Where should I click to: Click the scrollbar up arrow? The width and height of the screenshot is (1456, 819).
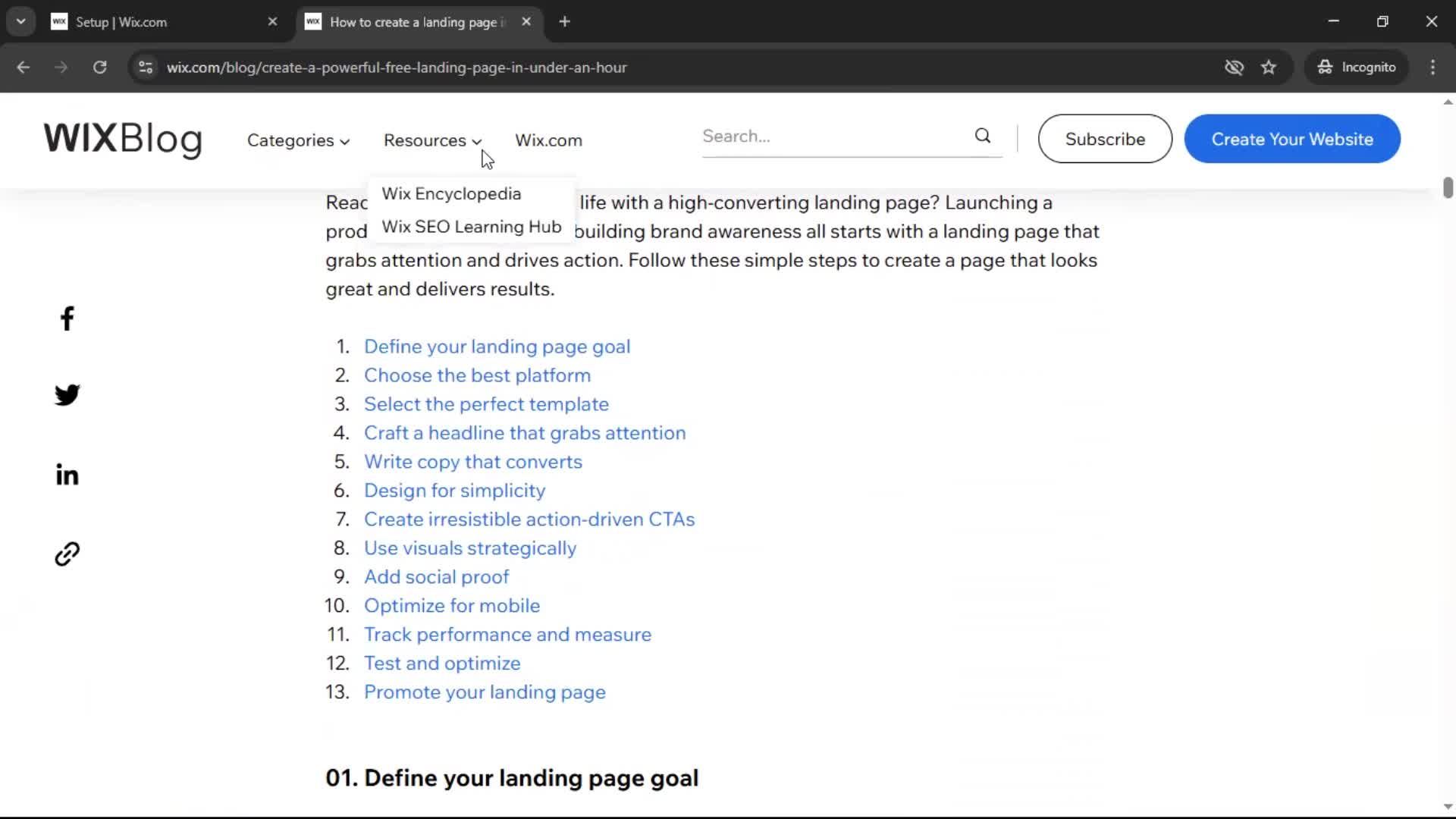tap(1448, 102)
